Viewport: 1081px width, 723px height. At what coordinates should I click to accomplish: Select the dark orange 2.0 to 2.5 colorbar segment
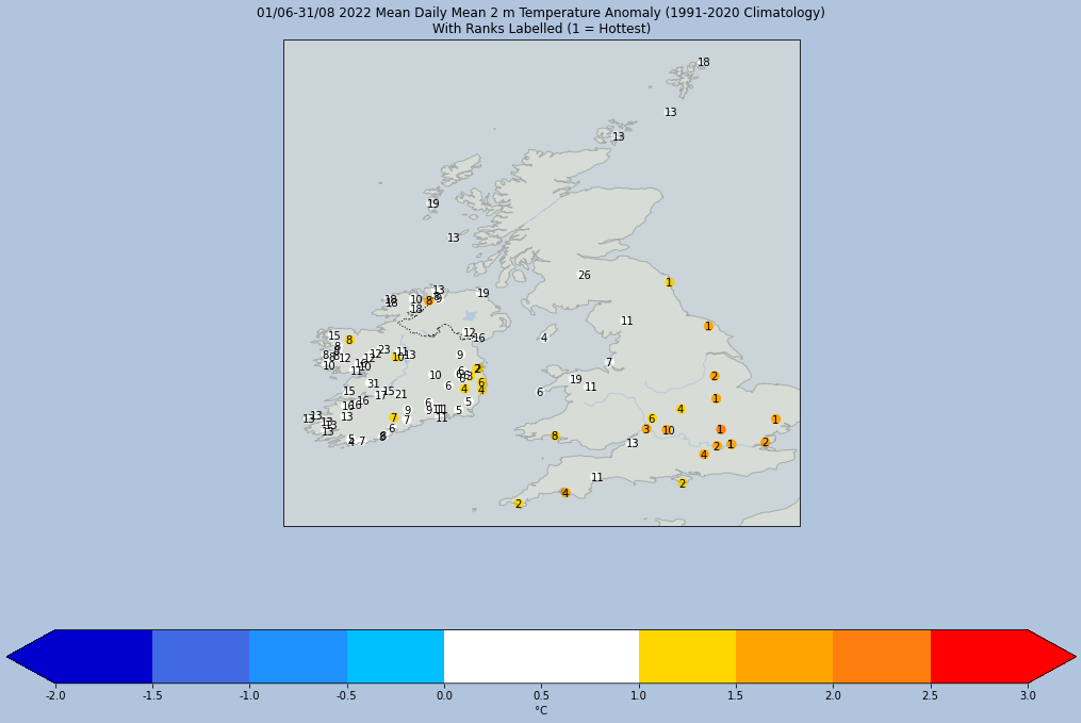click(882, 656)
